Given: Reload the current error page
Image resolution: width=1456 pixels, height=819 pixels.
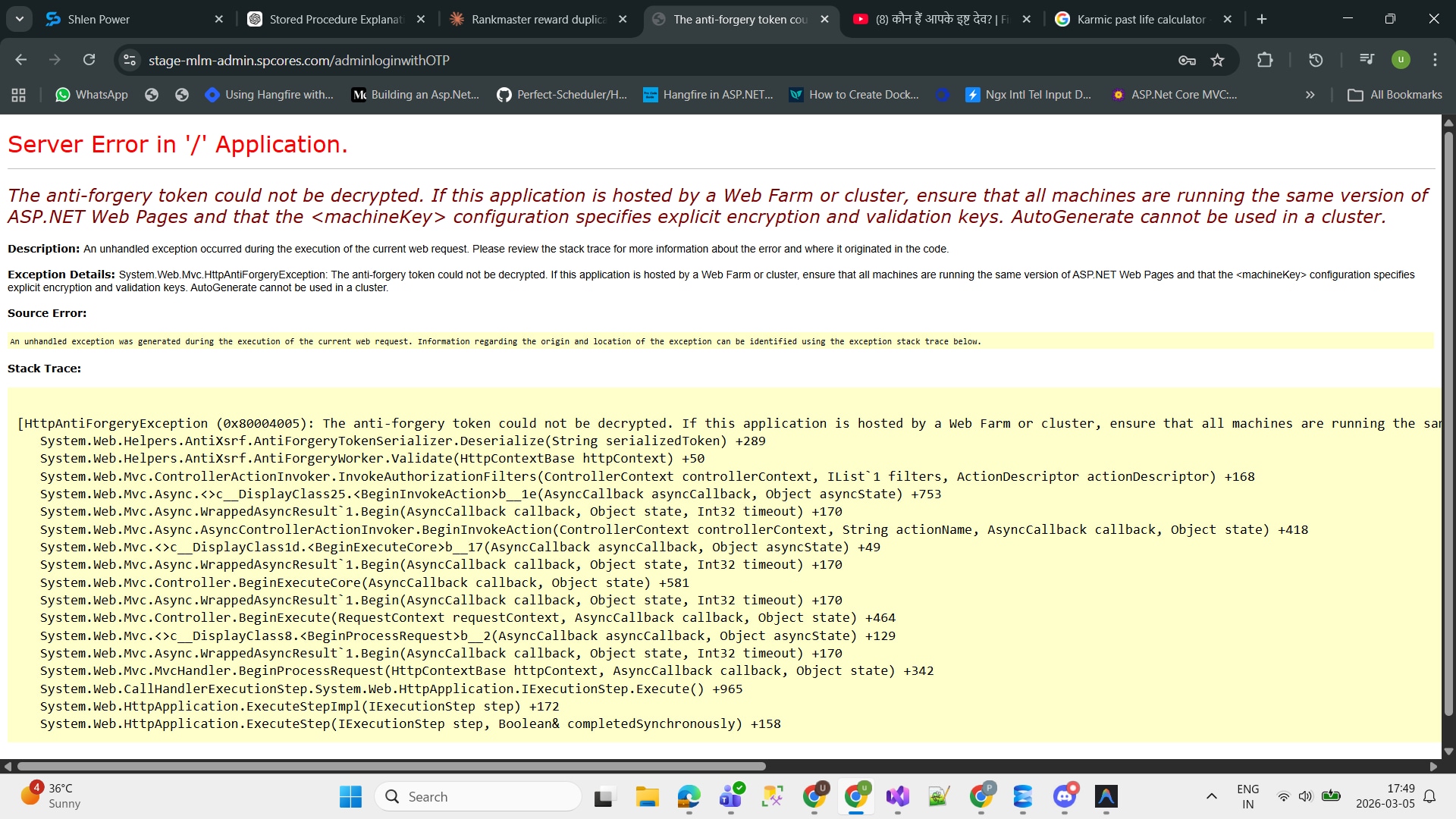Looking at the screenshot, I should (x=89, y=60).
